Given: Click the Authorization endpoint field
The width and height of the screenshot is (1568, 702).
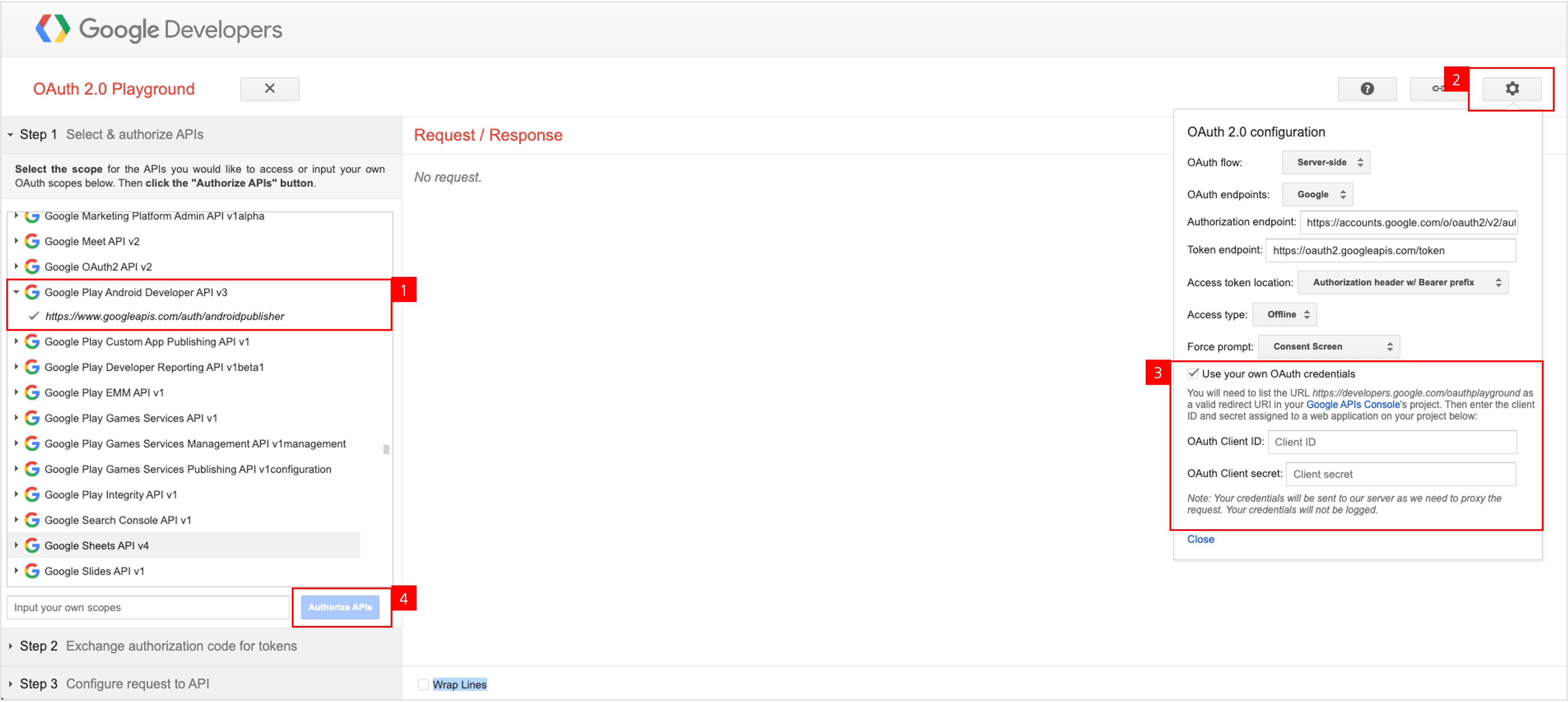Looking at the screenshot, I should [x=1408, y=223].
